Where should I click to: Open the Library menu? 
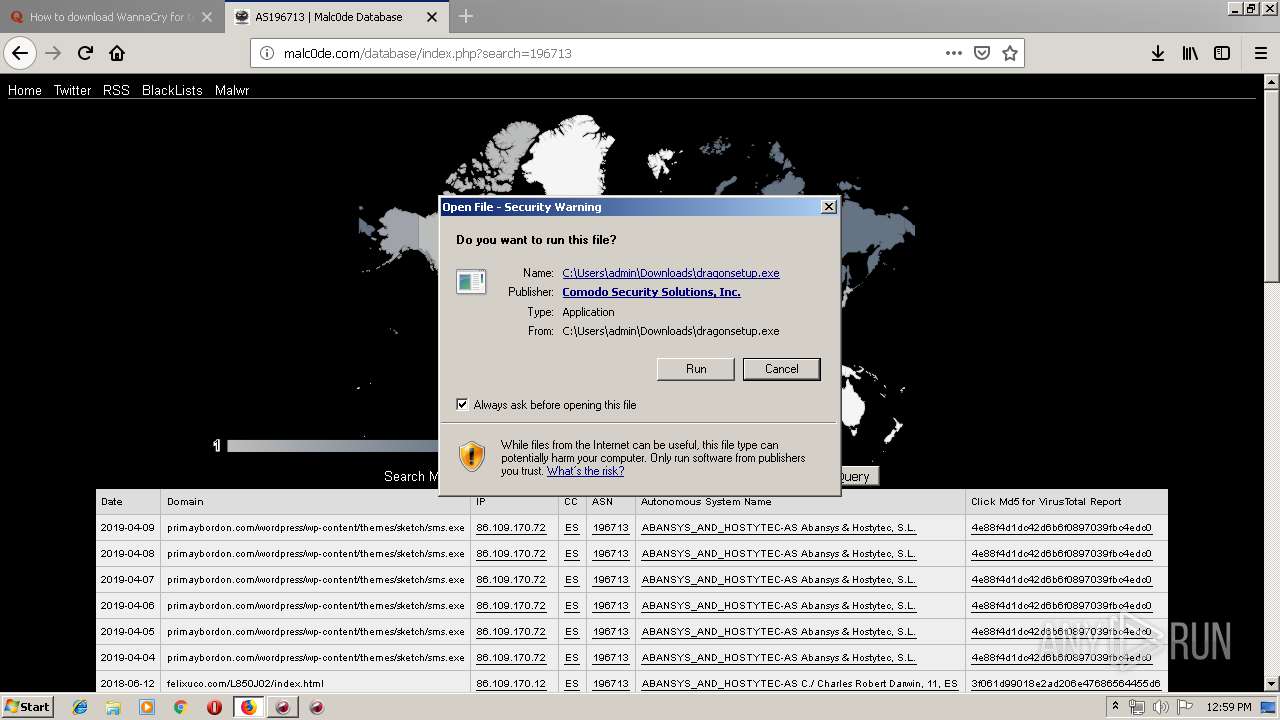click(x=1190, y=53)
